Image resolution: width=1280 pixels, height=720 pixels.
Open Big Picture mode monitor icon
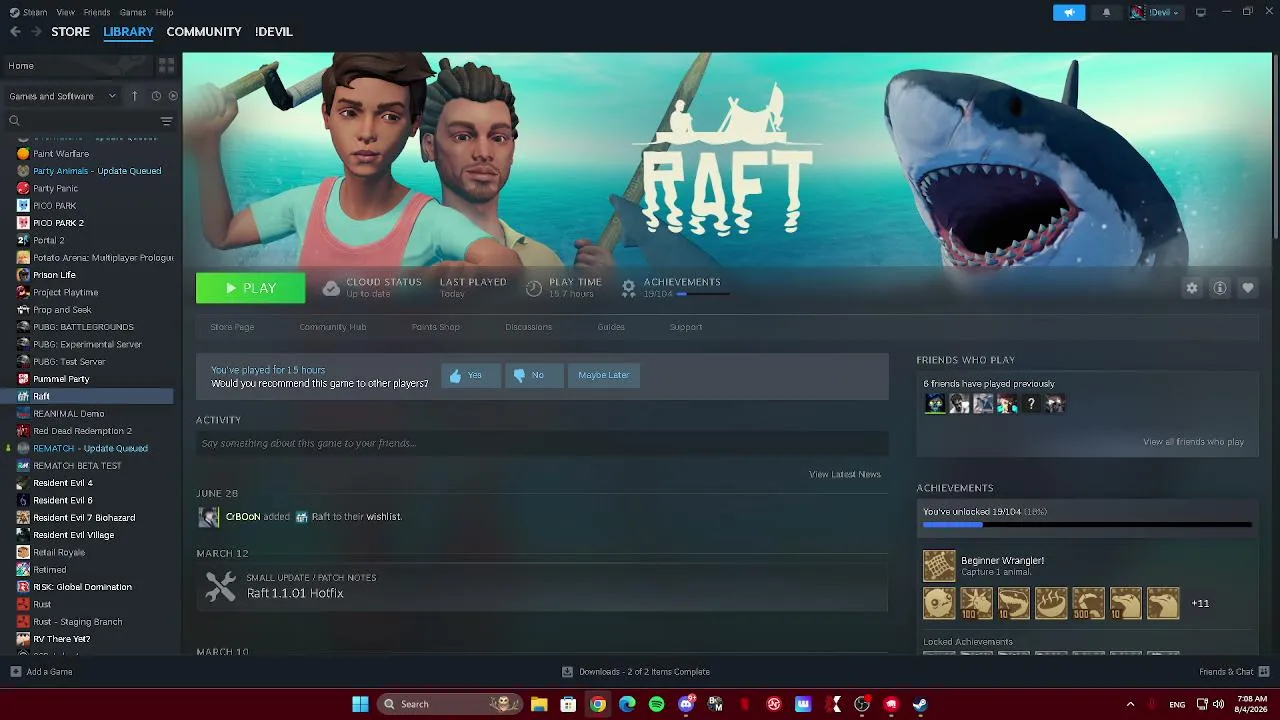[x=1201, y=12]
